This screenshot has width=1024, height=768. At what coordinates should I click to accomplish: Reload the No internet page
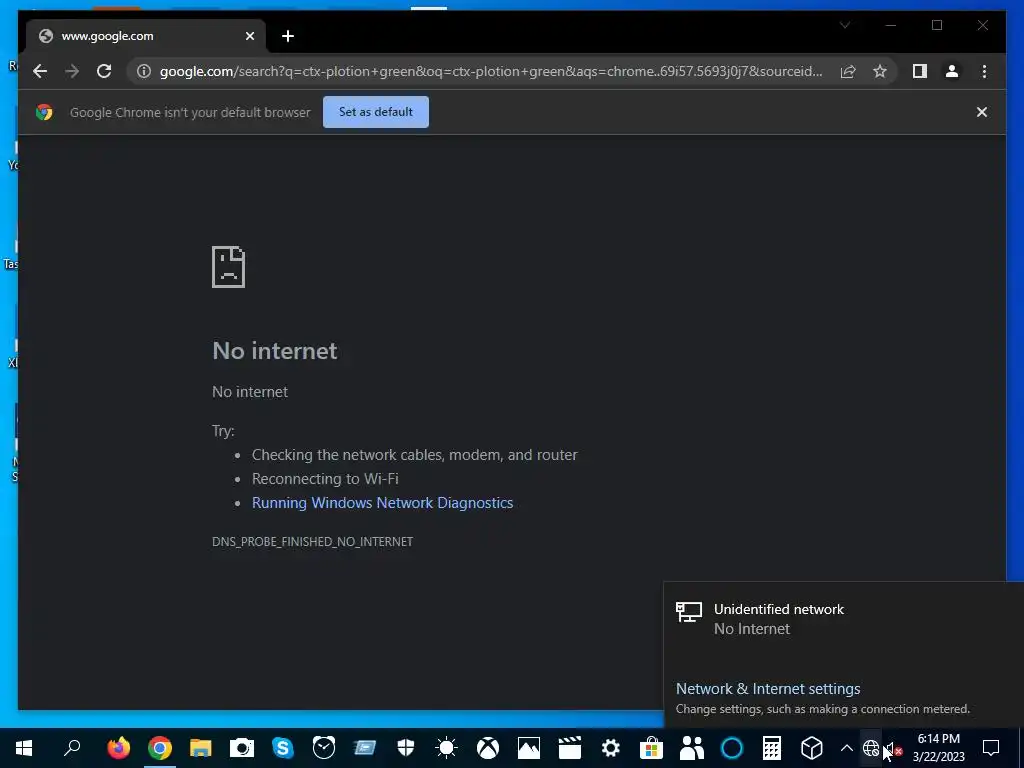coord(104,71)
